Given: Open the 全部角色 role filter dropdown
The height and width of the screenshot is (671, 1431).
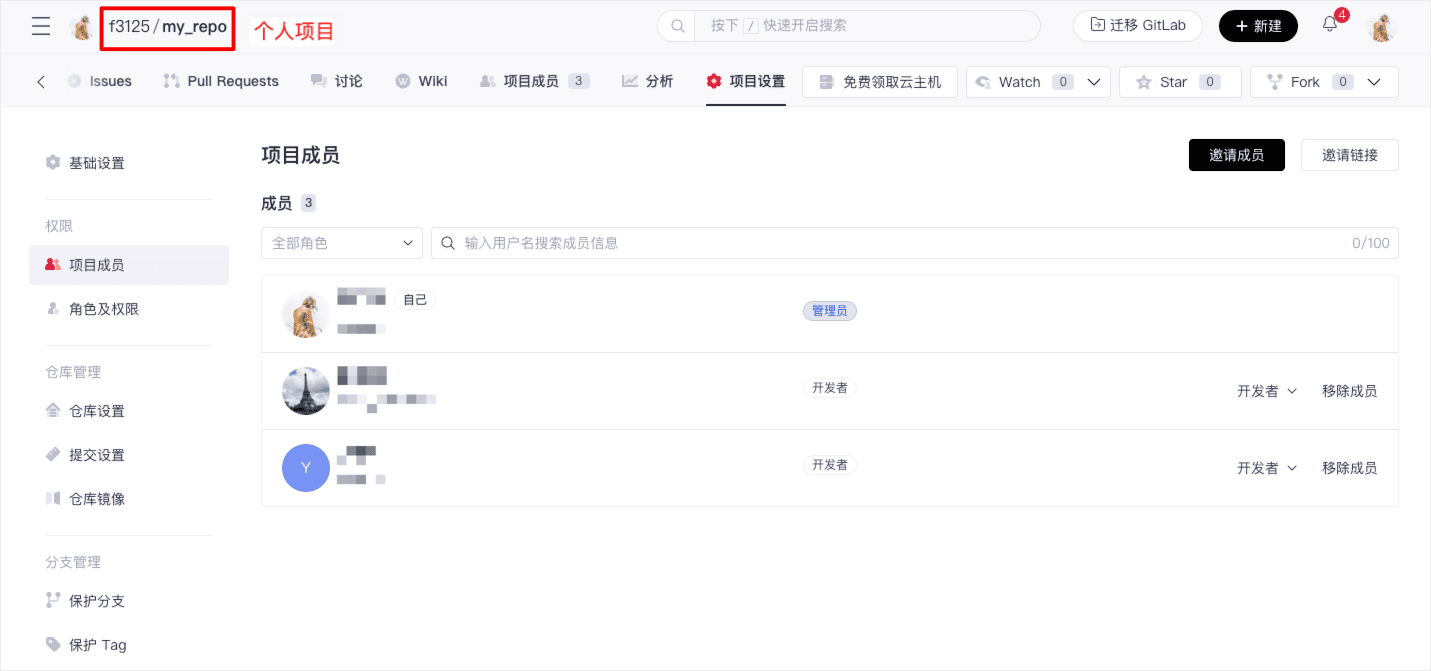Looking at the screenshot, I should 341,243.
